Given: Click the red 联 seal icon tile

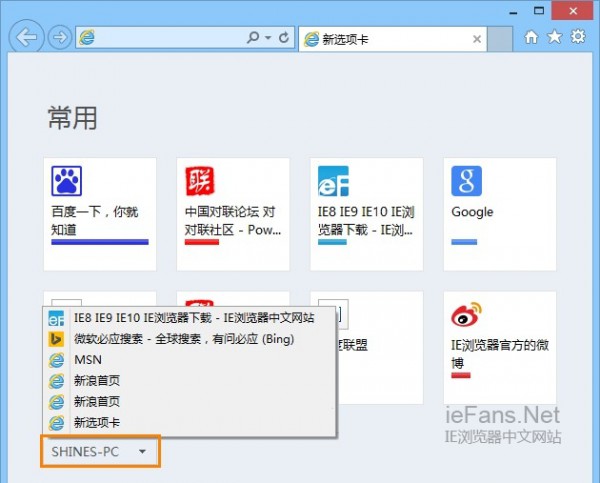Looking at the screenshot, I should pyautogui.click(x=200, y=181).
